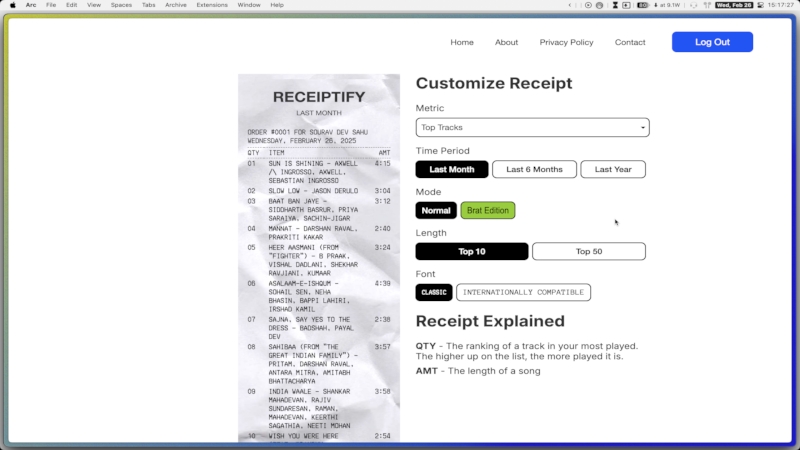Viewport: 800px width, 450px height.
Task: Click the 'Sajna, Say Yes To The Dress' row
Action: [x=319, y=328]
